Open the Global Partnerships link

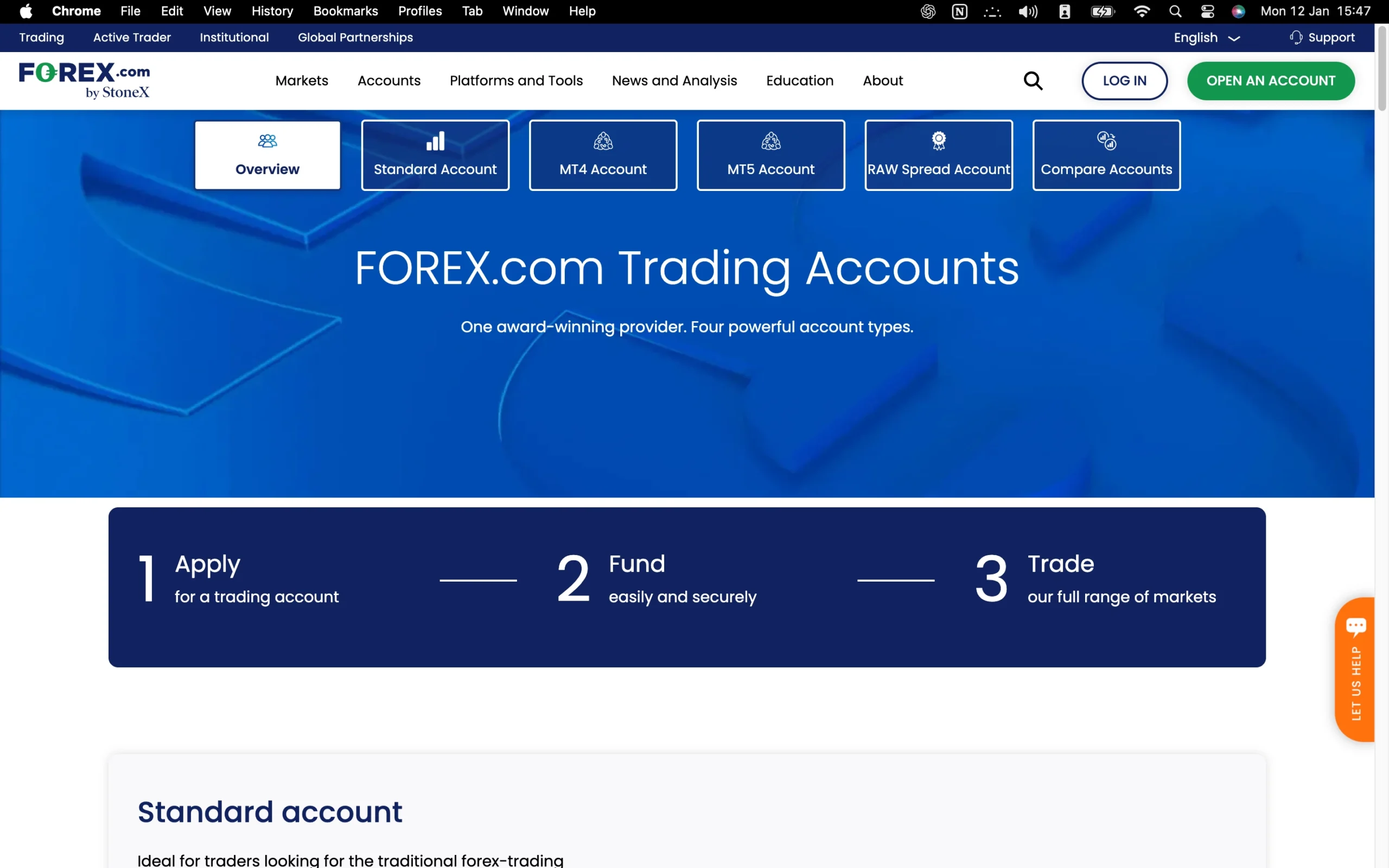(x=355, y=37)
